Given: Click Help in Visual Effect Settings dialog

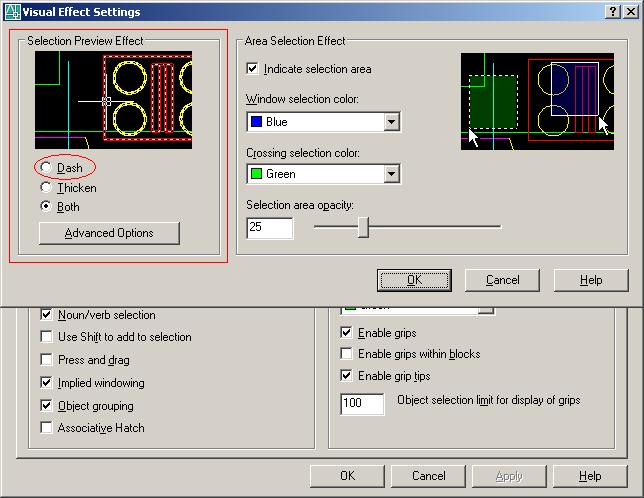Looking at the screenshot, I should [591, 280].
